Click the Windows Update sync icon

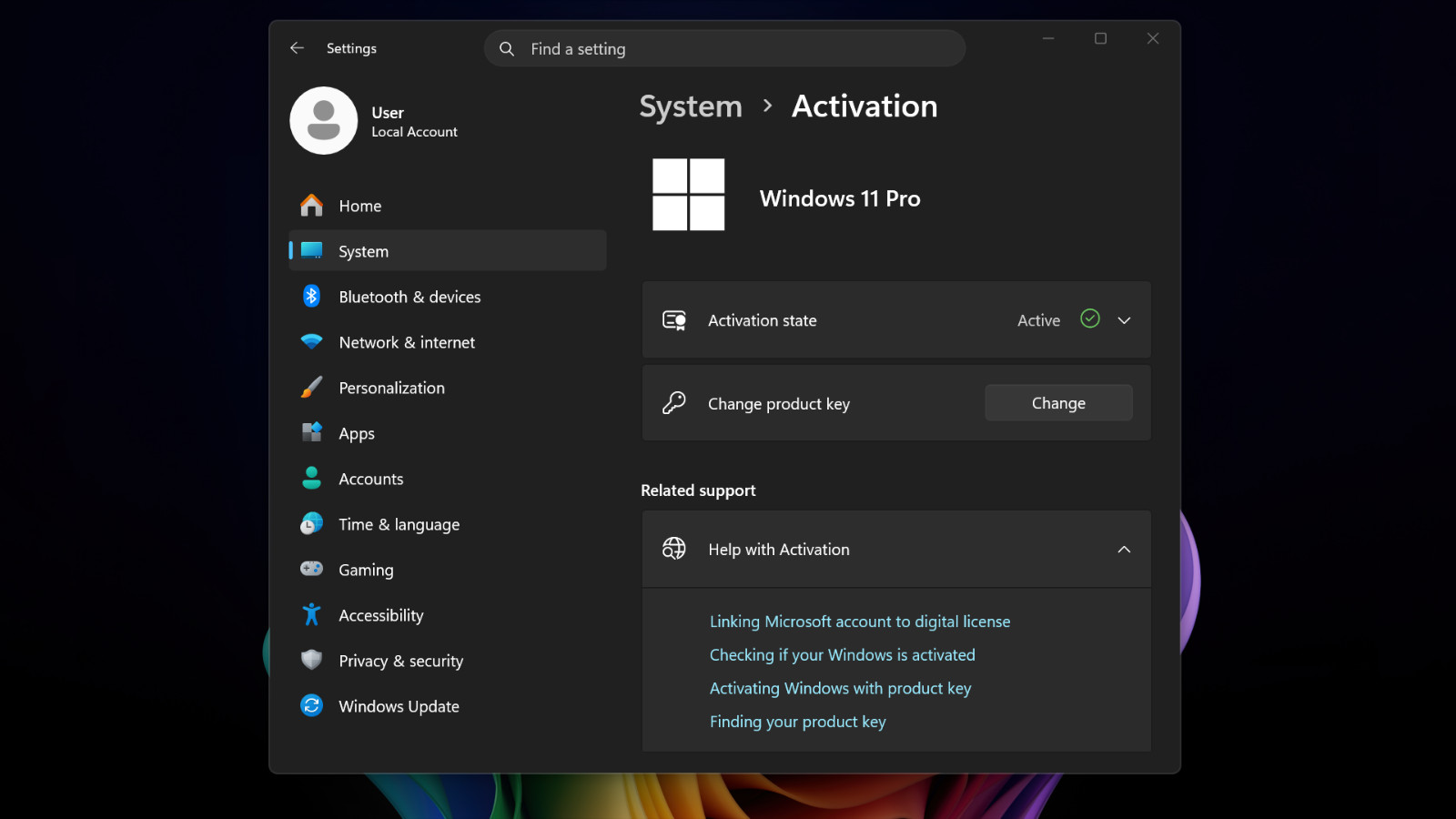[x=311, y=705]
